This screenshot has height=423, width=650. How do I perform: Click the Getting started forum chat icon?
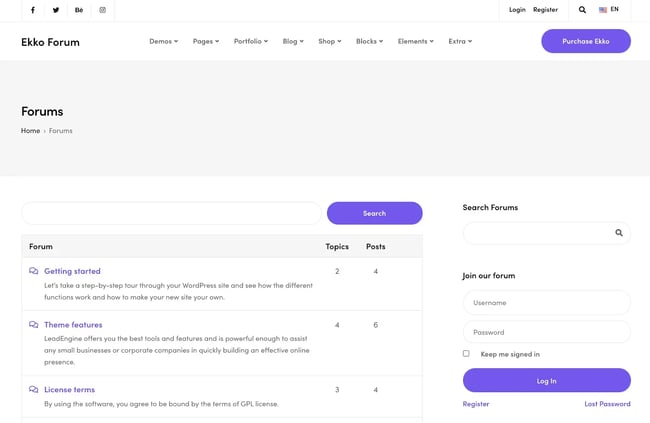[34, 271]
